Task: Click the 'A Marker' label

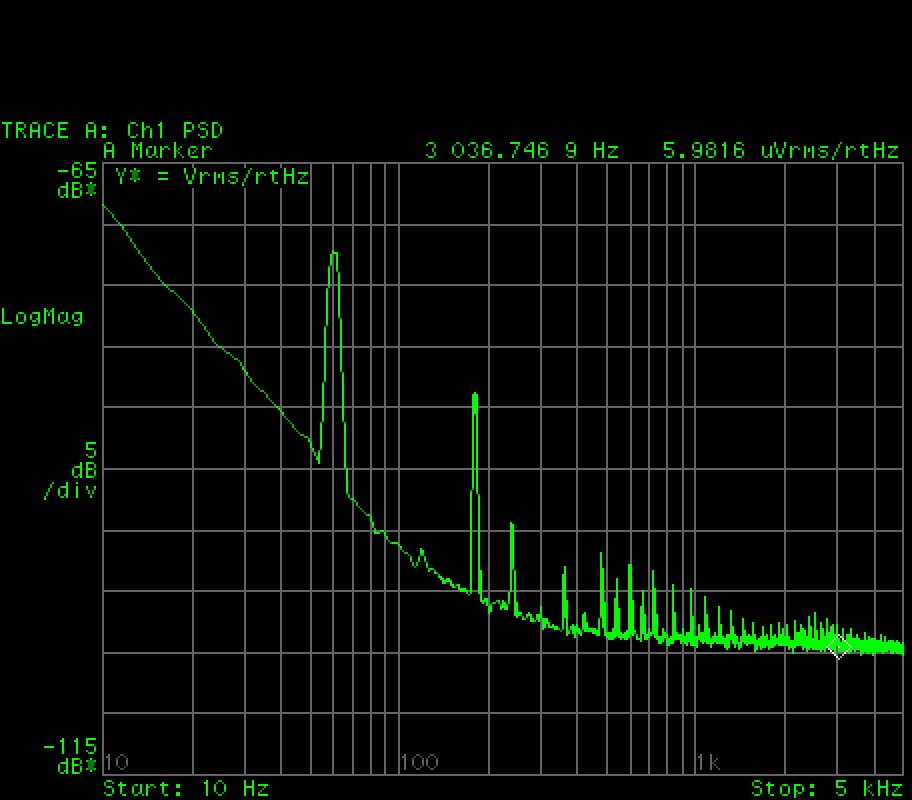Action: click(158, 151)
